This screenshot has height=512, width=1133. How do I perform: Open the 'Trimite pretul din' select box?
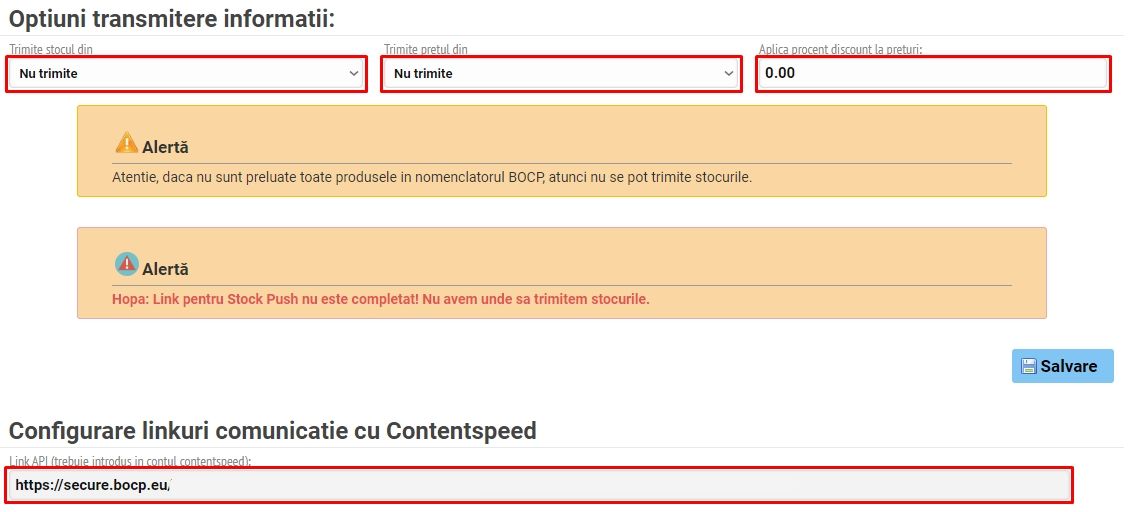click(x=561, y=74)
